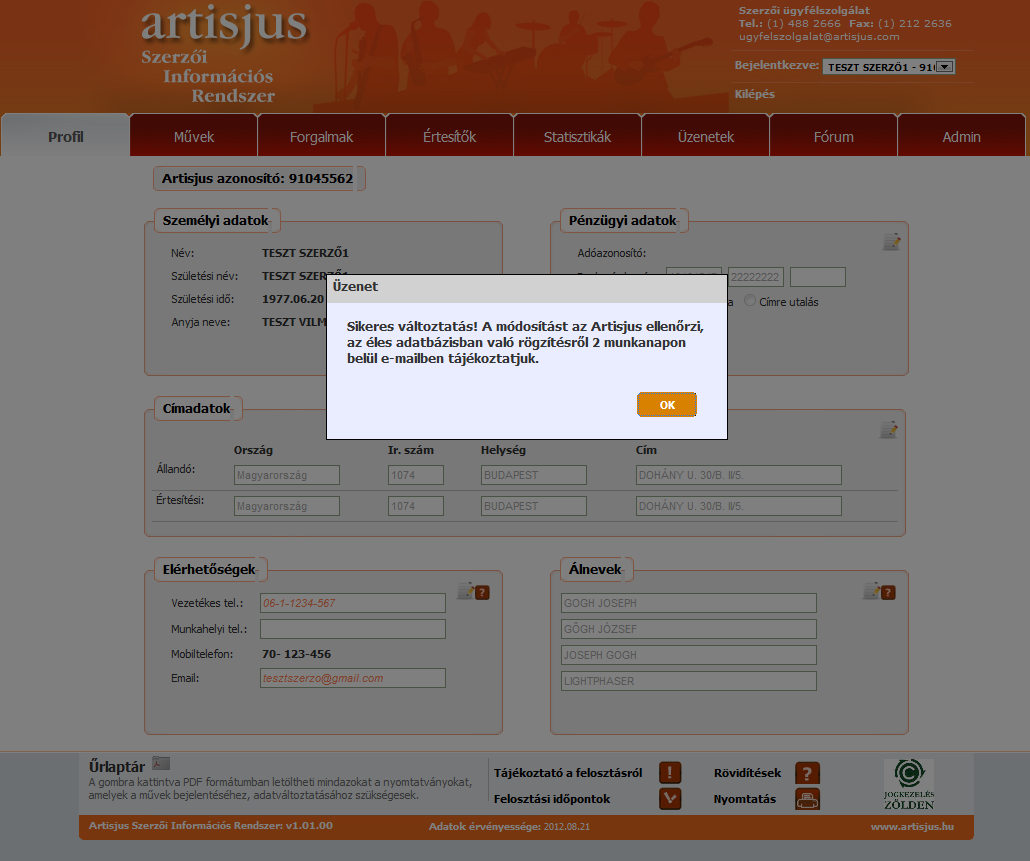Click the edit icon in Pénzügyi adatok panel
1030x861 pixels.
(x=891, y=242)
